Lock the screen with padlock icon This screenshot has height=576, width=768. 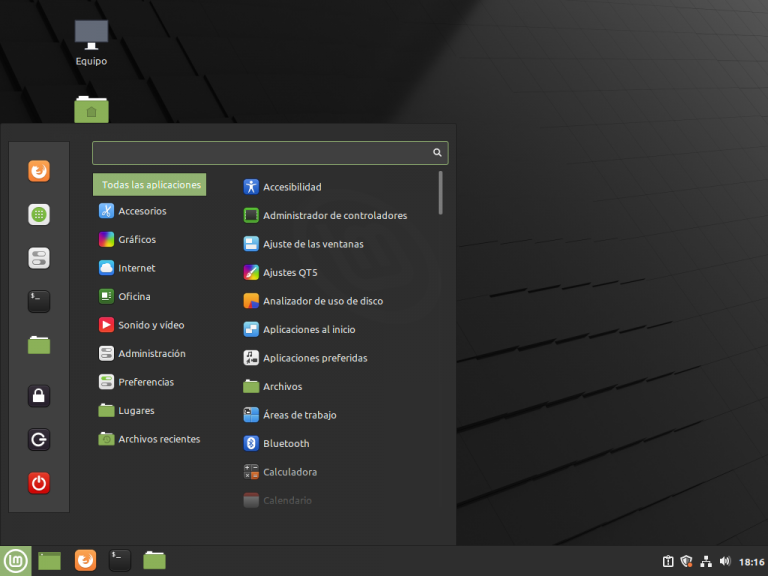click(39, 396)
